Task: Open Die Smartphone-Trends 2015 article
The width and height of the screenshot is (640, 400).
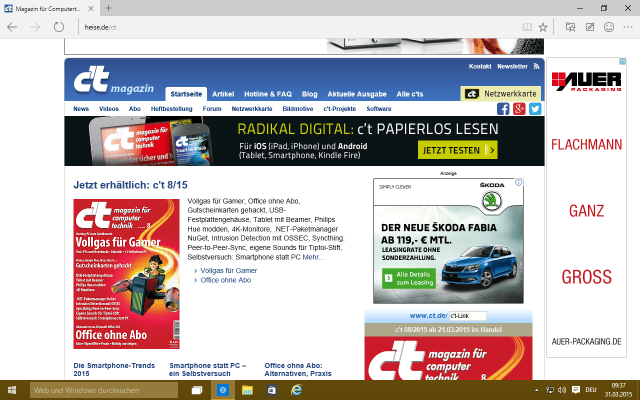Action: coord(114,369)
